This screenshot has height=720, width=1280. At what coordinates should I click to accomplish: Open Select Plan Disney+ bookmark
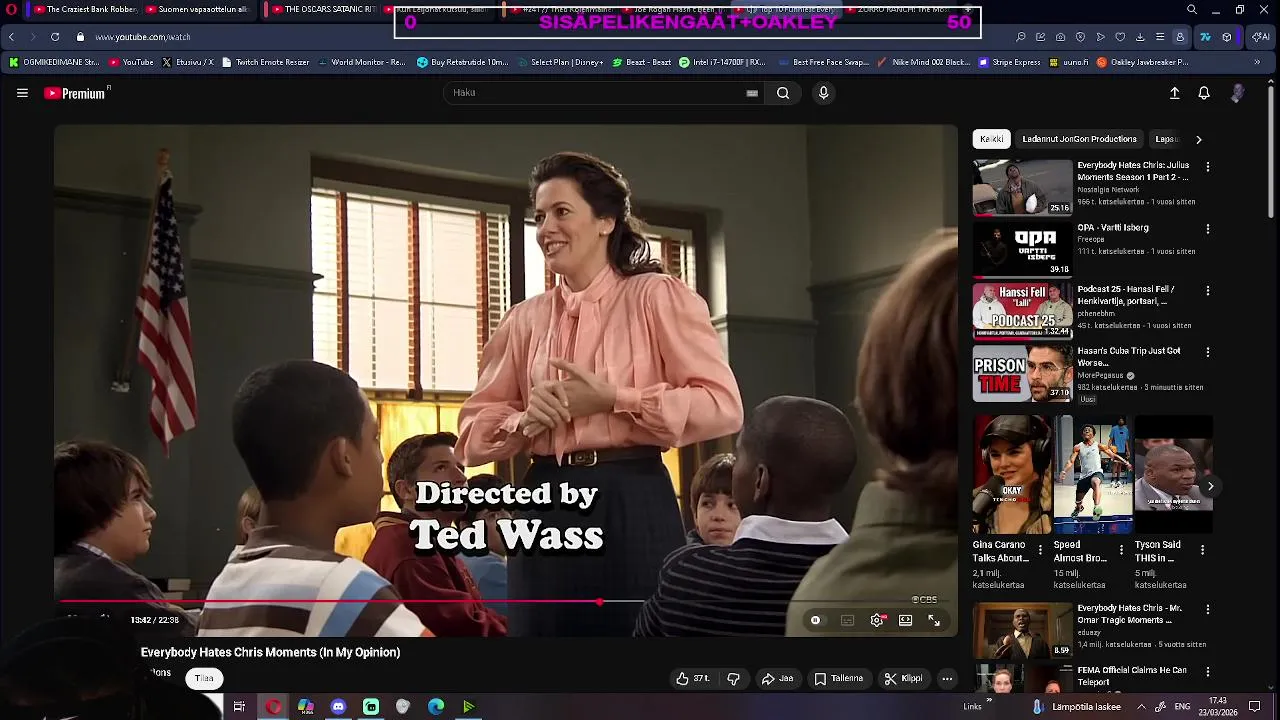(x=560, y=62)
